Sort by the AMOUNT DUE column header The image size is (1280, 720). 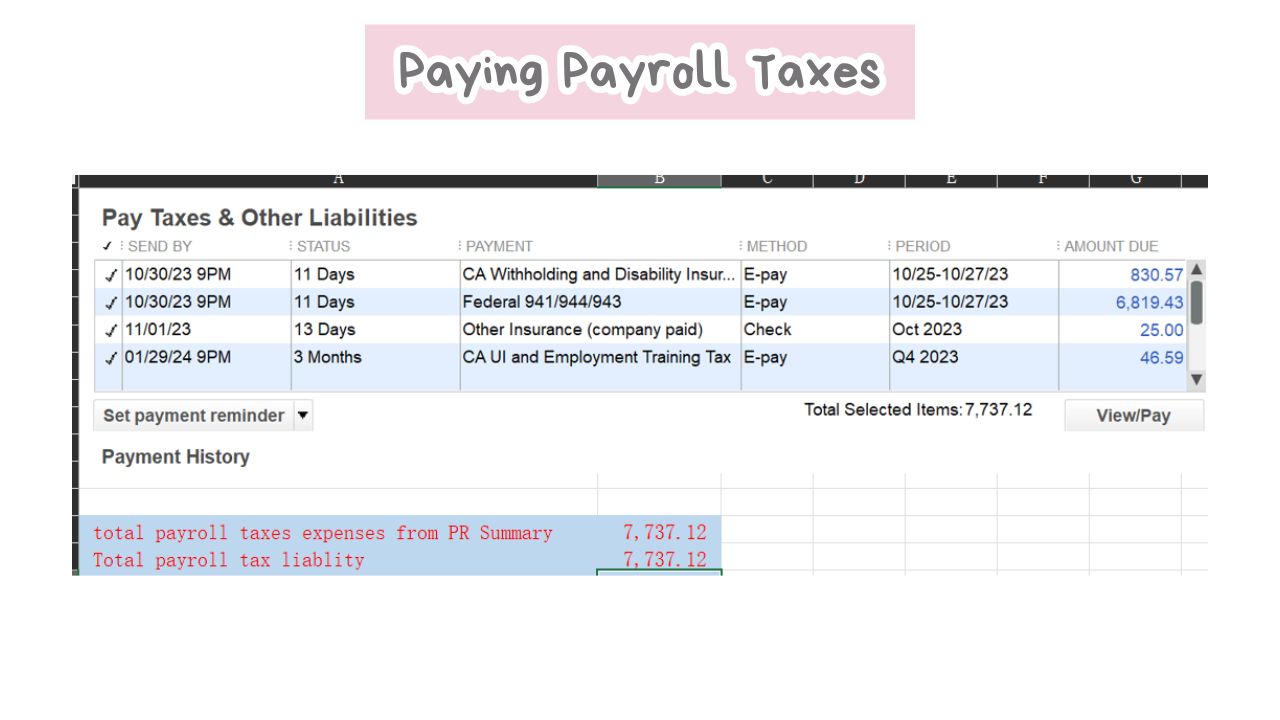tap(1111, 246)
